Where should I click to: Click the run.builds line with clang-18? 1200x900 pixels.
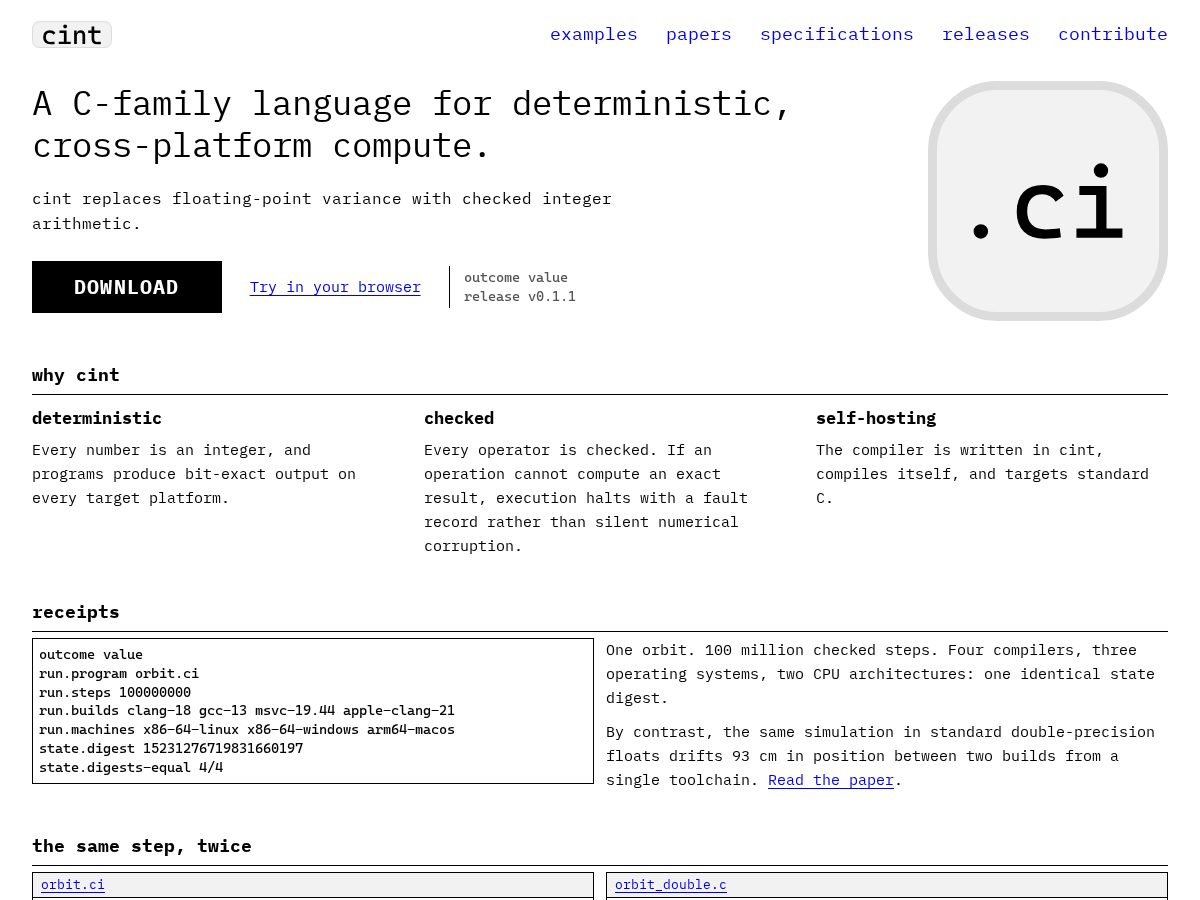[247, 711]
